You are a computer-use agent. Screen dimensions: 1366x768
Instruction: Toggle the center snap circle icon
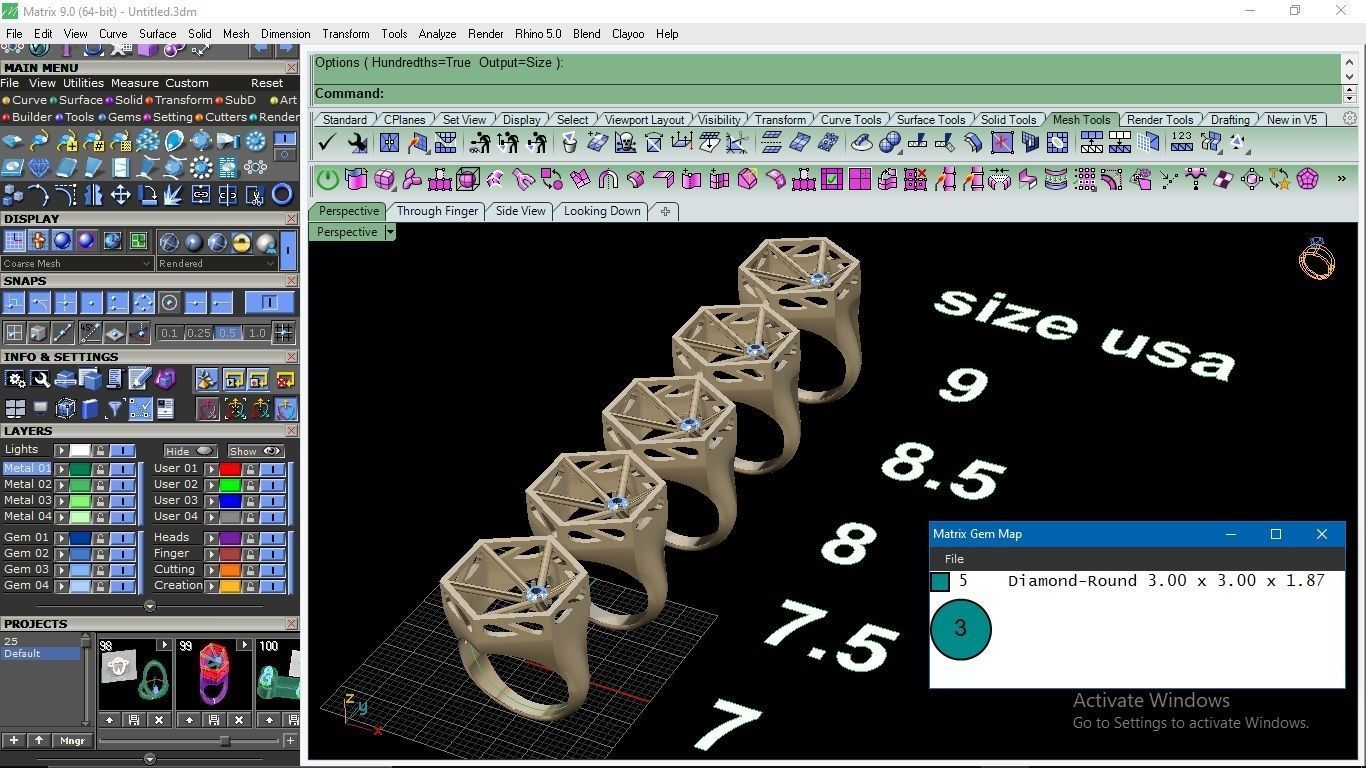click(169, 302)
